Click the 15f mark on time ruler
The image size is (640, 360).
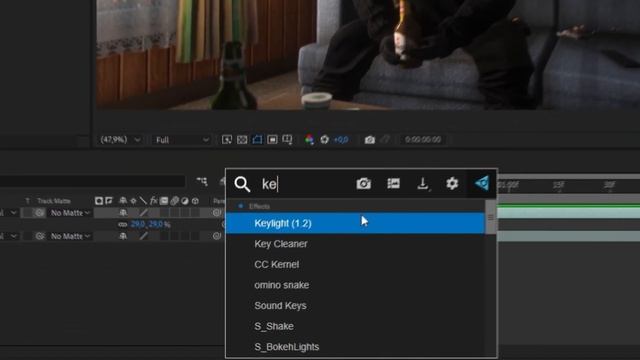[558, 185]
